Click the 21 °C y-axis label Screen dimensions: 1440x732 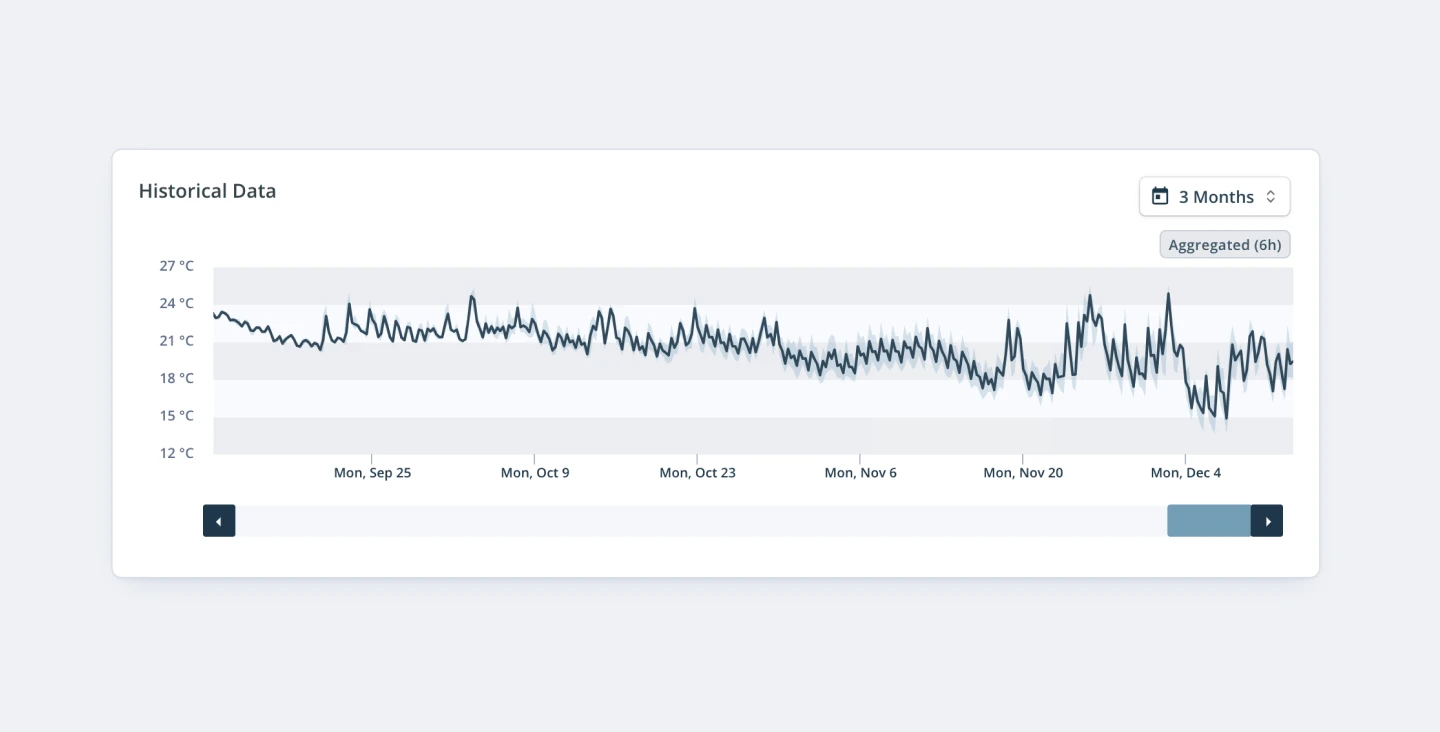pyautogui.click(x=177, y=341)
